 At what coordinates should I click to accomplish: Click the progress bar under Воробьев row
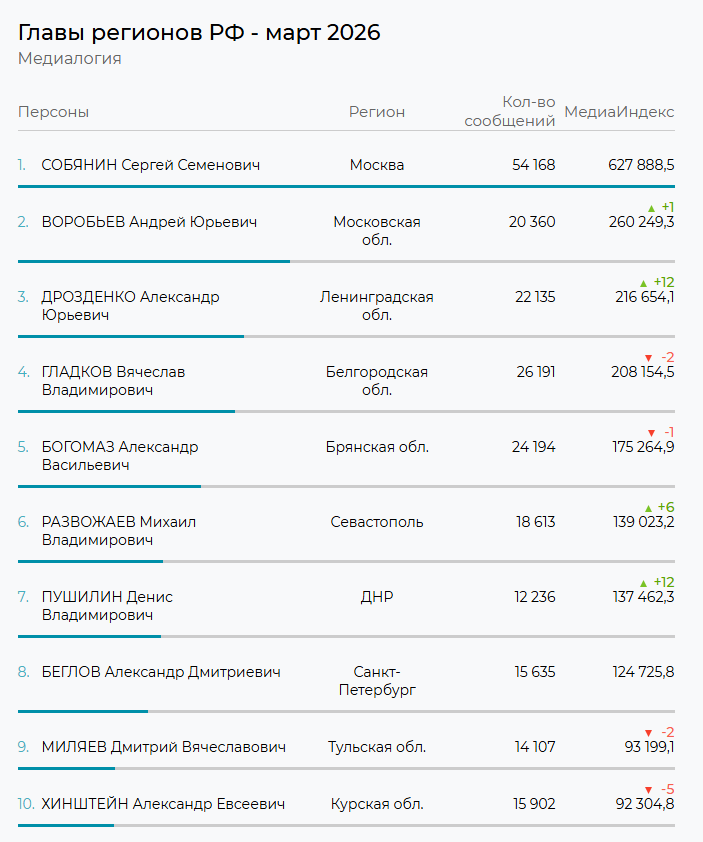click(x=154, y=261)
